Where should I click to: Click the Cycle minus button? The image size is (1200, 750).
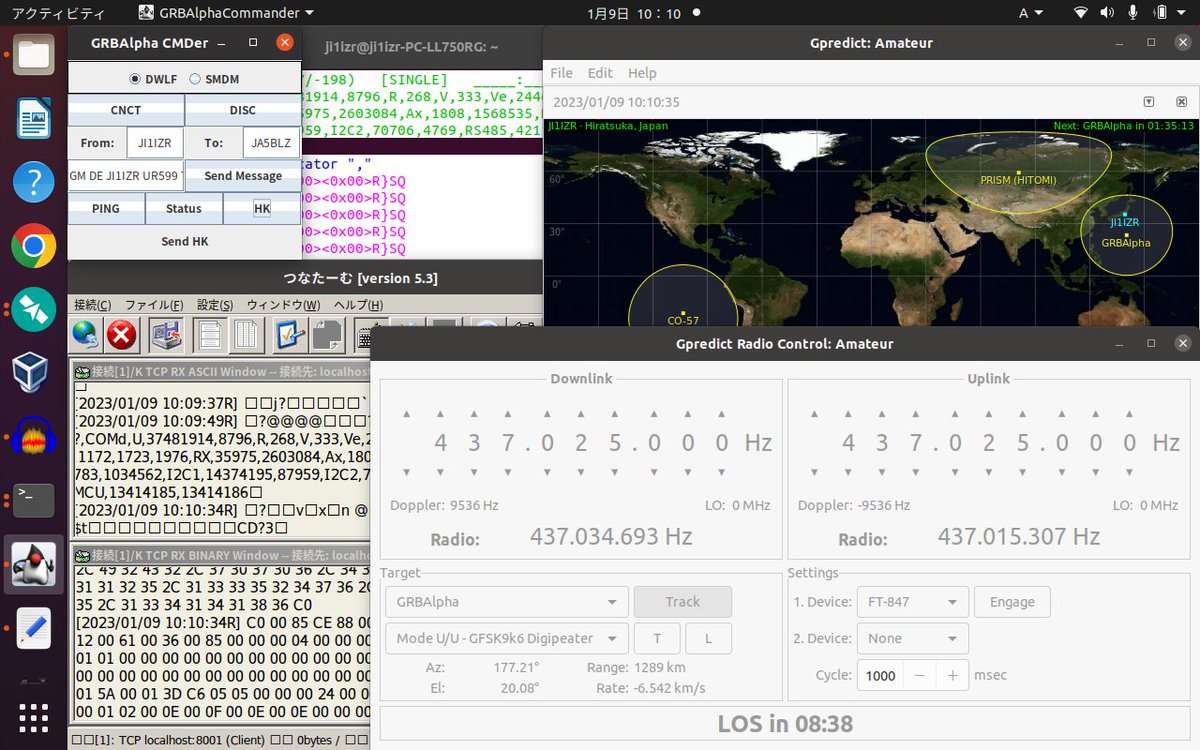click(x=919, y=675)
